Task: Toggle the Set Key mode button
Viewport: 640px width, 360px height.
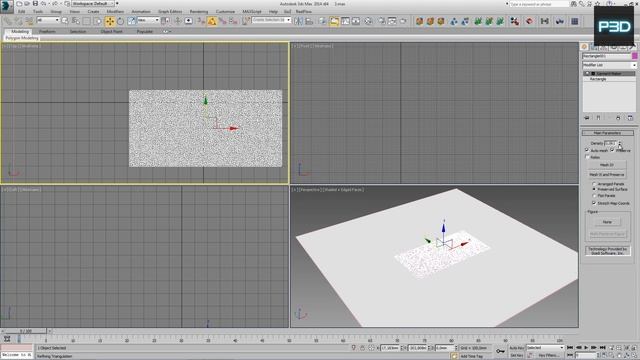Action: pyautogui.click(x=516, y=356)
